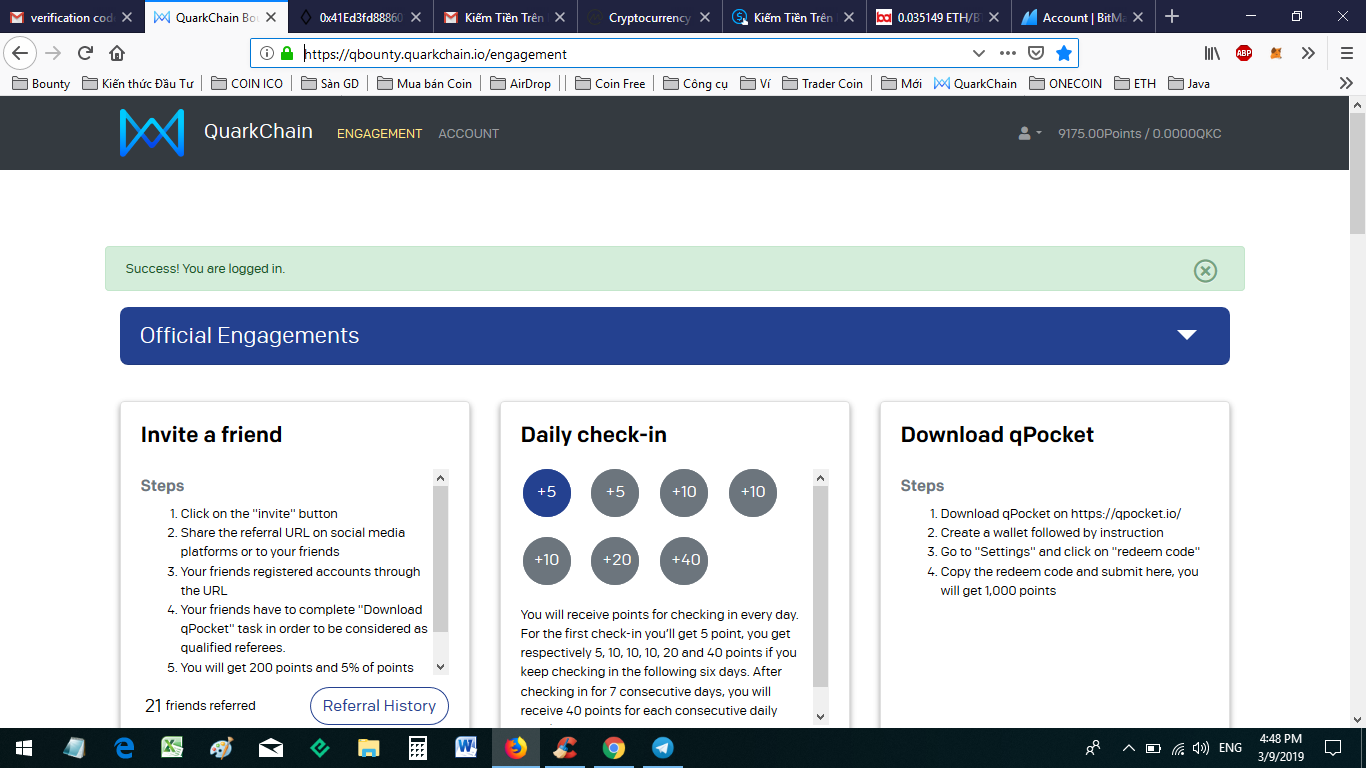The width and height of the screenshot is (1366, 768).
Task: Expand toolbar overflow chevron beside MetaMask
Action: 1310,53
